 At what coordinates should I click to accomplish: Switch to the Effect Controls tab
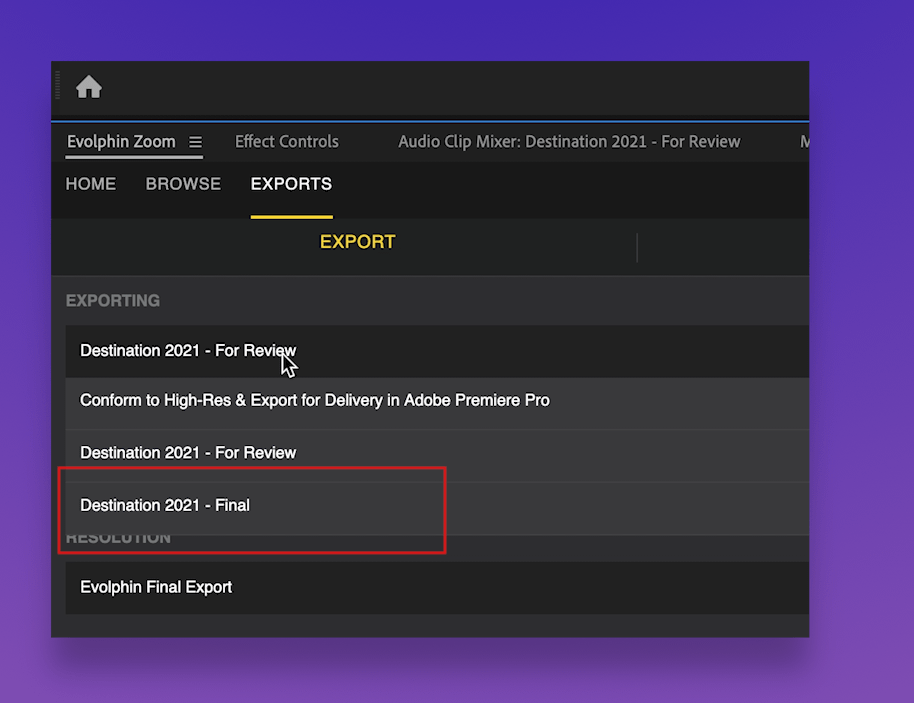click(x=286, y=142)
